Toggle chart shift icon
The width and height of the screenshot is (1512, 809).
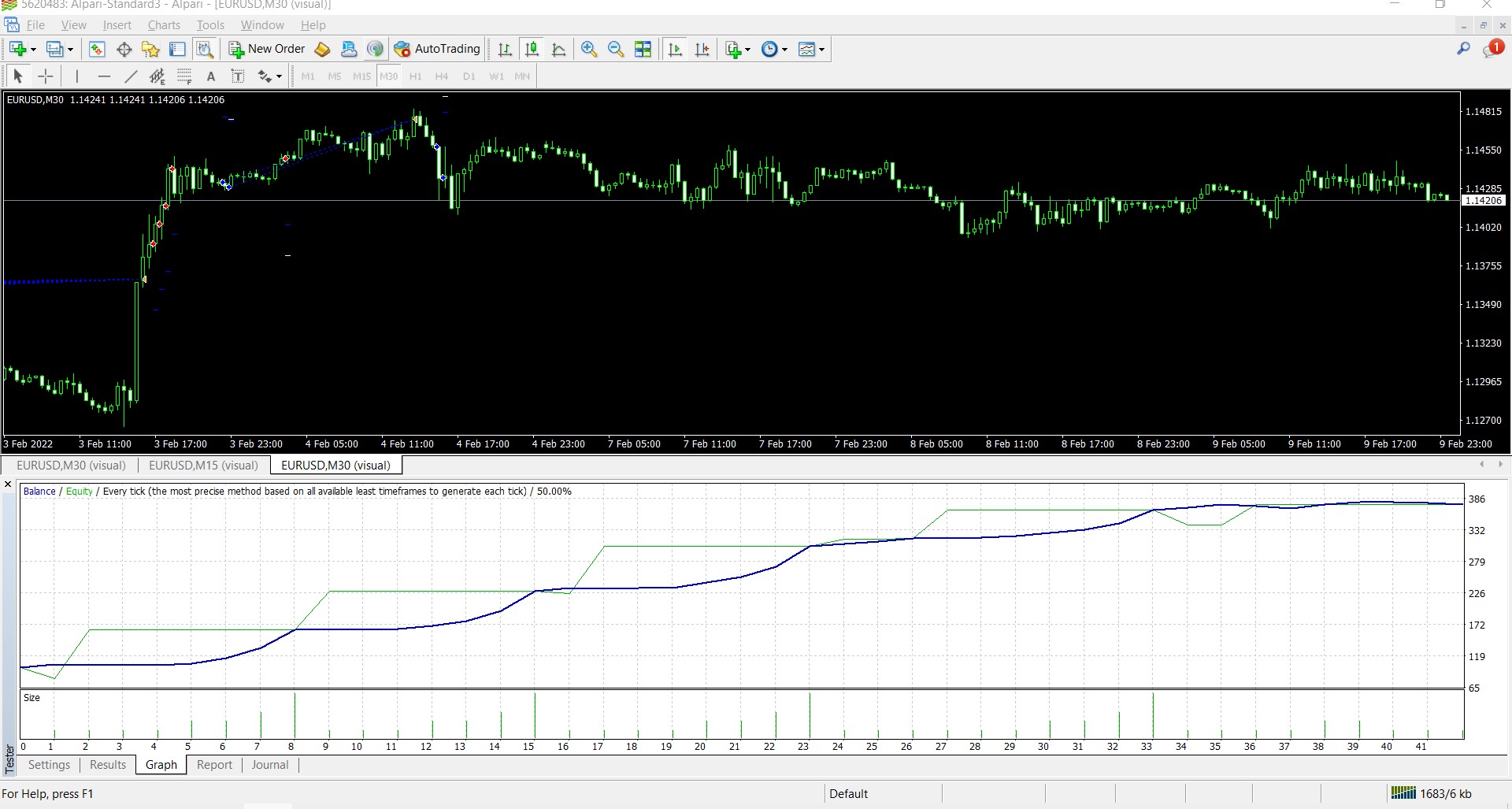702,49
